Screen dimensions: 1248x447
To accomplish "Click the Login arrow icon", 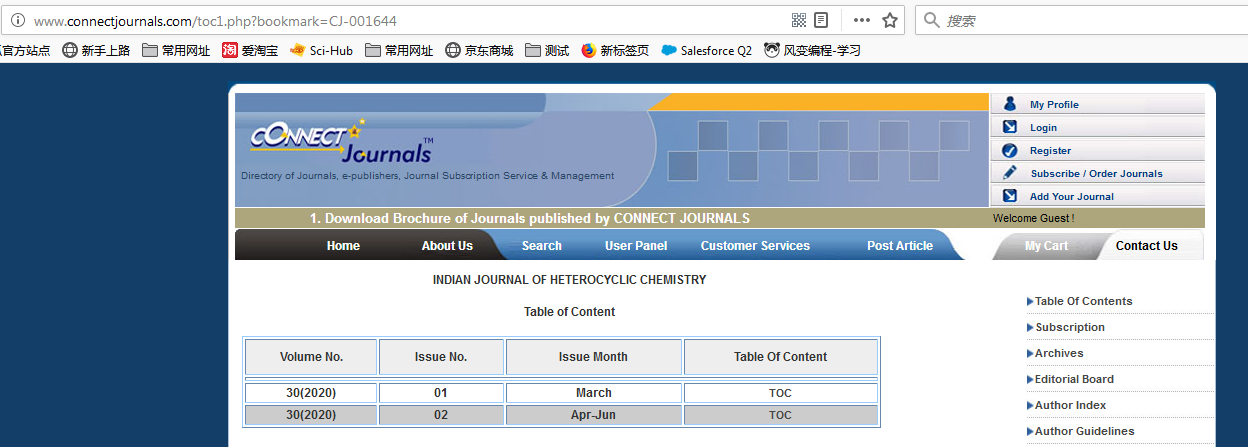I will 1009,127.
